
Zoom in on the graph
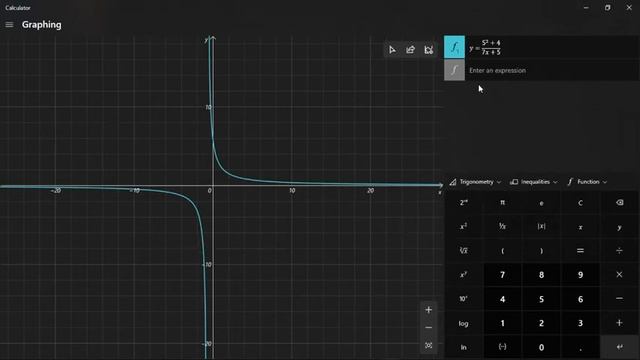(428, 310)
